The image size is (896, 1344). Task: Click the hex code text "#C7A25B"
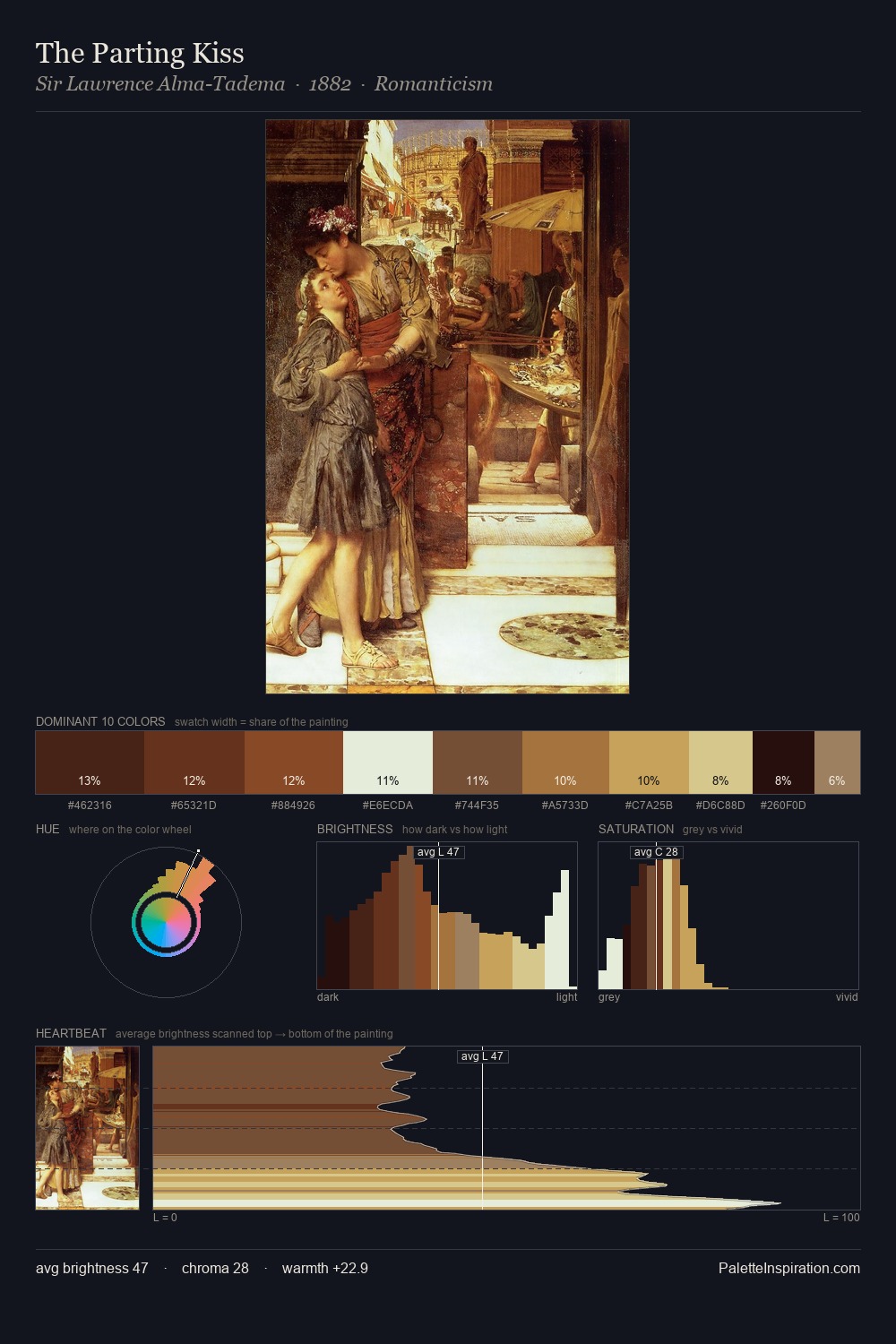649,806
